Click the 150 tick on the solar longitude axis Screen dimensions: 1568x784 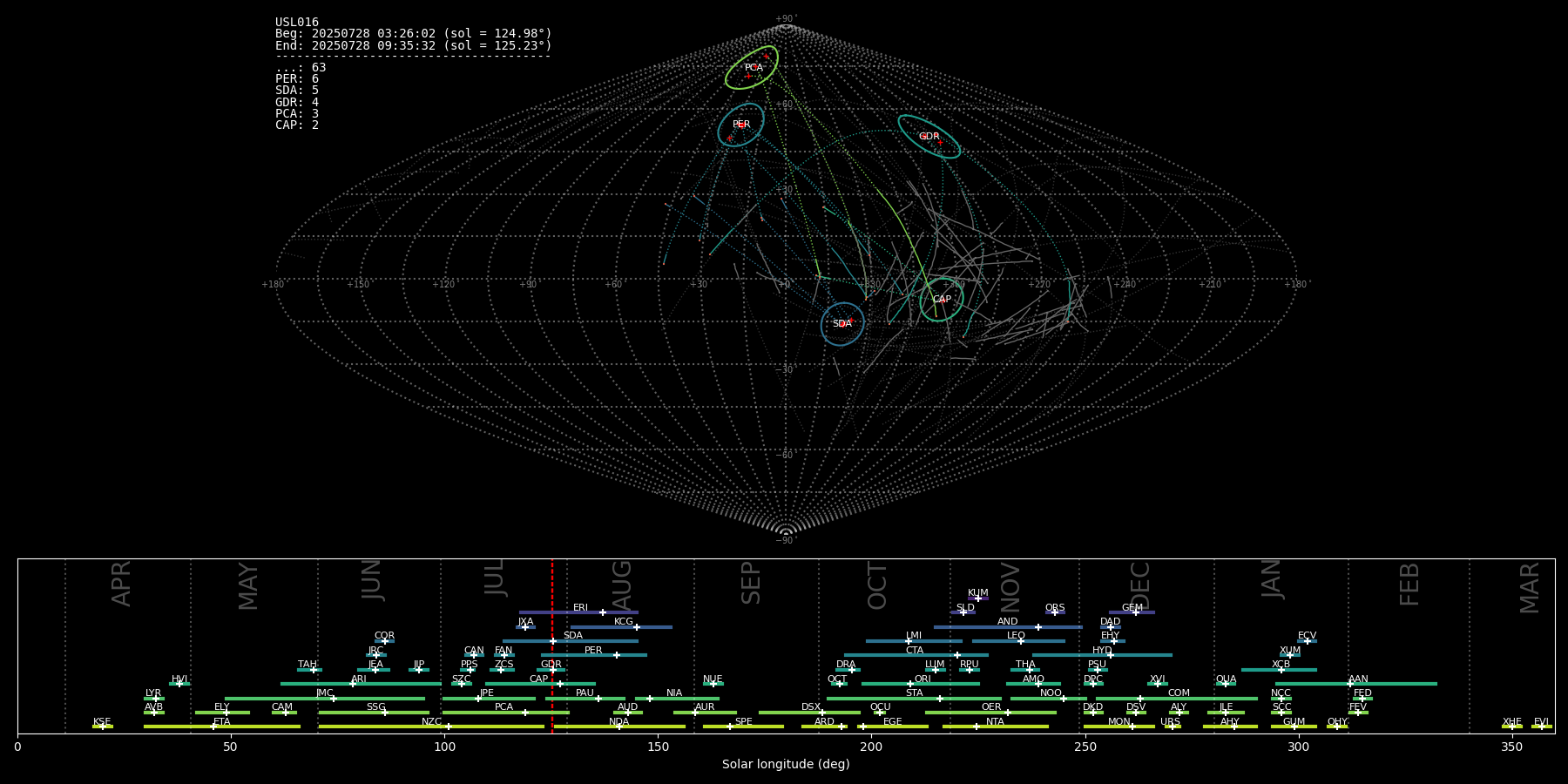[658, 747]
